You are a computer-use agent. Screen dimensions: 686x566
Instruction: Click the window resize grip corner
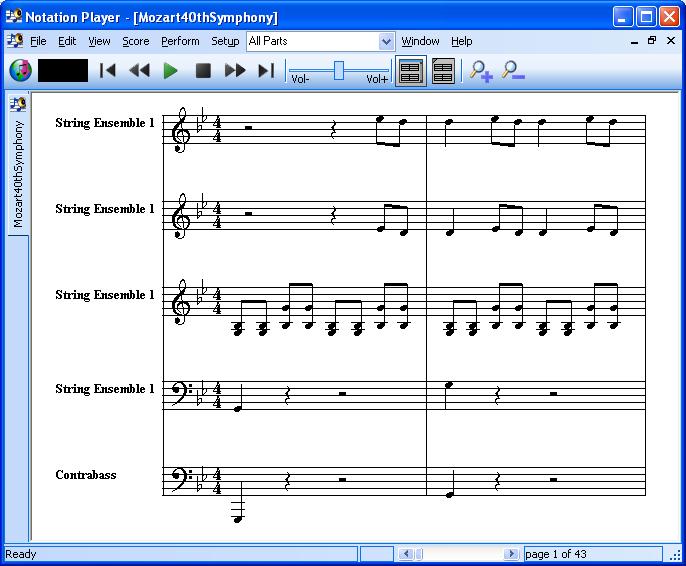pyautogui.click(x=676, y=555)
